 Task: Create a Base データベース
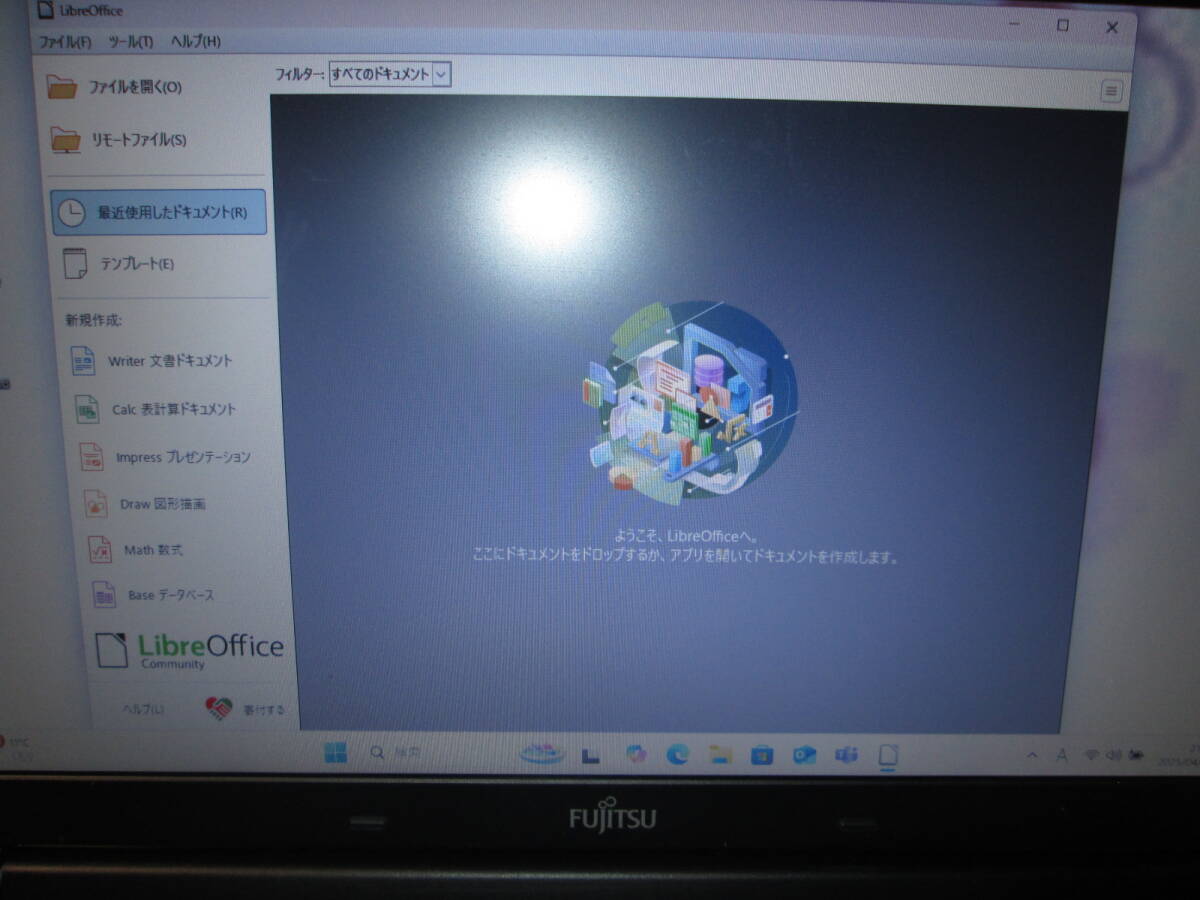[153, 595]
